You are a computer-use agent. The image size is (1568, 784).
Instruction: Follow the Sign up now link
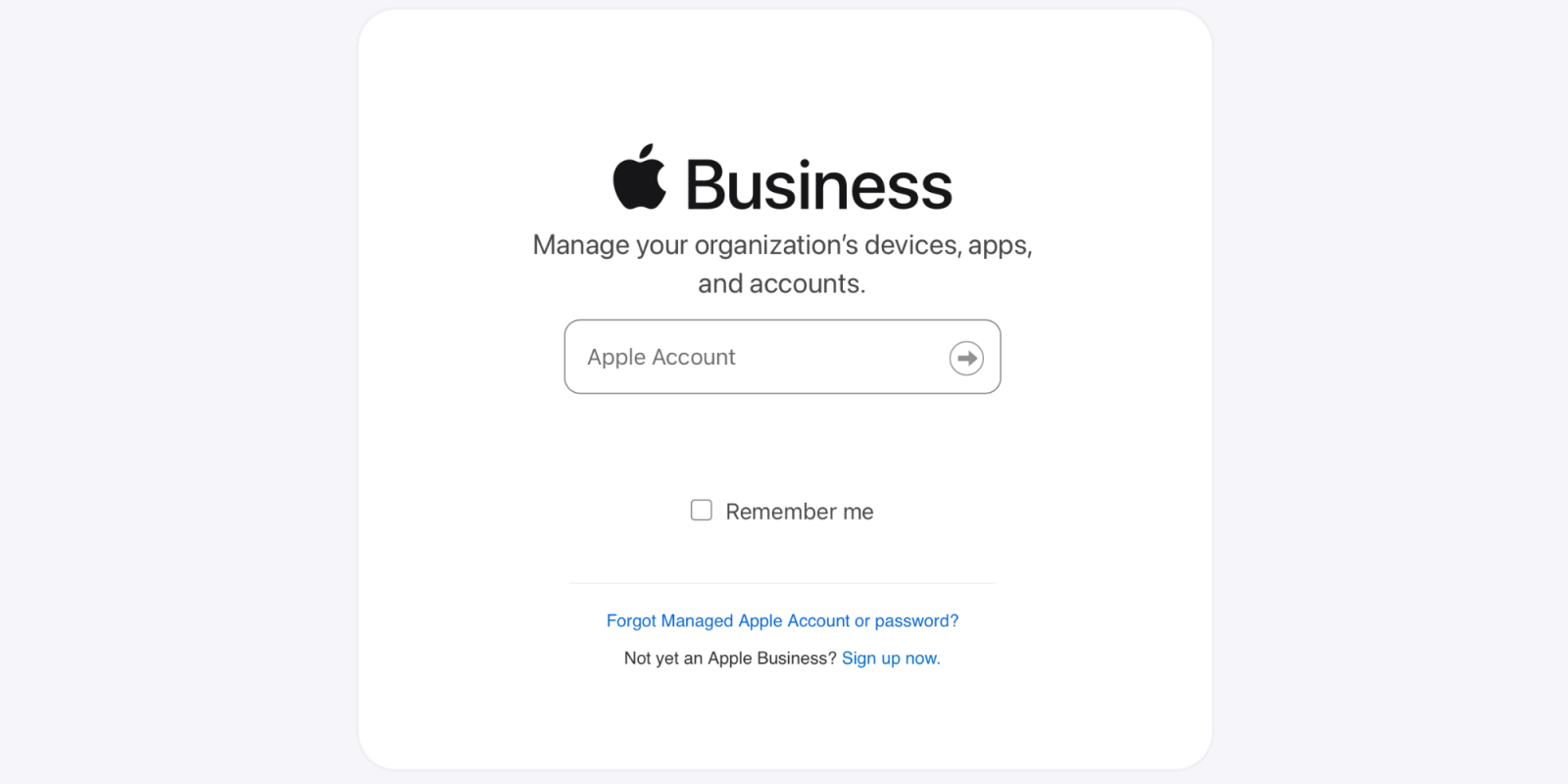(x=890, y=659)
